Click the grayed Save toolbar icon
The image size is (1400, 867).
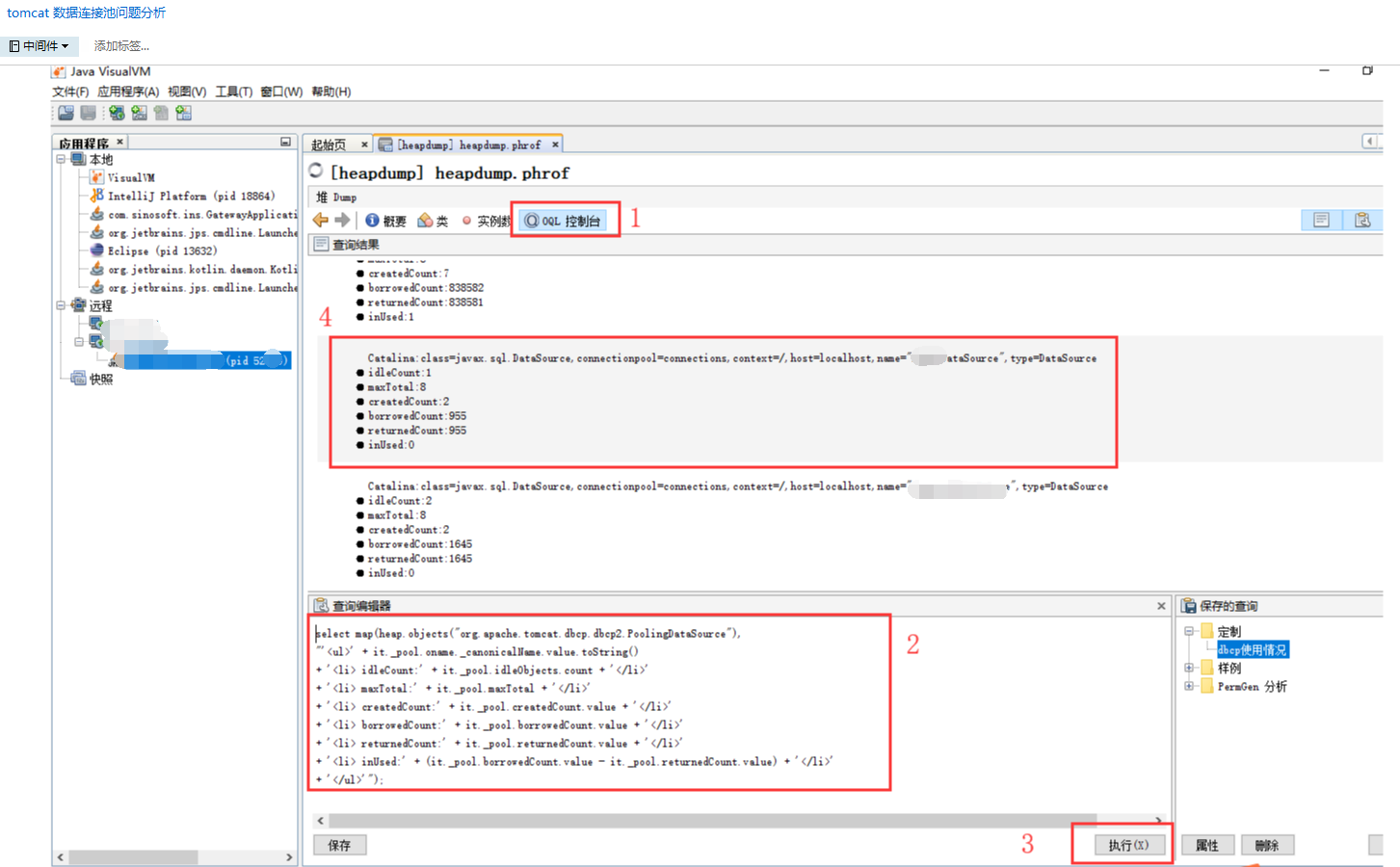[x=89, y=113]
